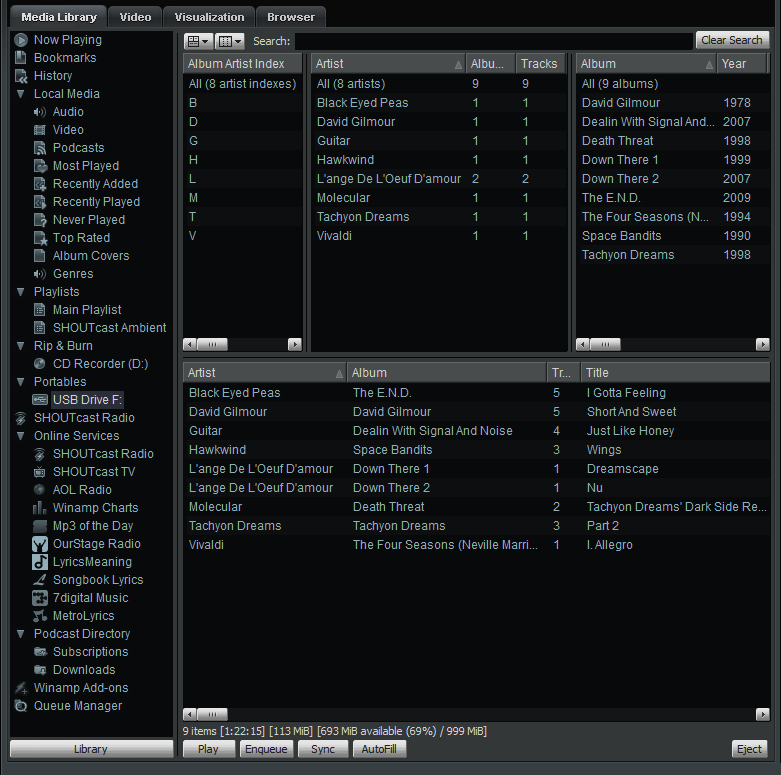Click the CD Recorder disc icon
Image resolution: width=781 pixels, height=775 pixels.
tap(39, 364)
